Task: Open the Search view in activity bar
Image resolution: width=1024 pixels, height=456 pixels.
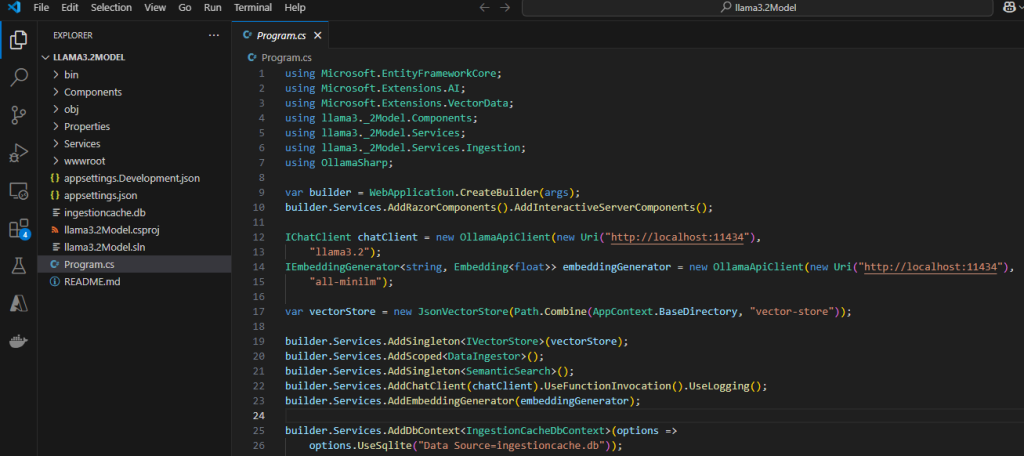Action: point(18,77)
